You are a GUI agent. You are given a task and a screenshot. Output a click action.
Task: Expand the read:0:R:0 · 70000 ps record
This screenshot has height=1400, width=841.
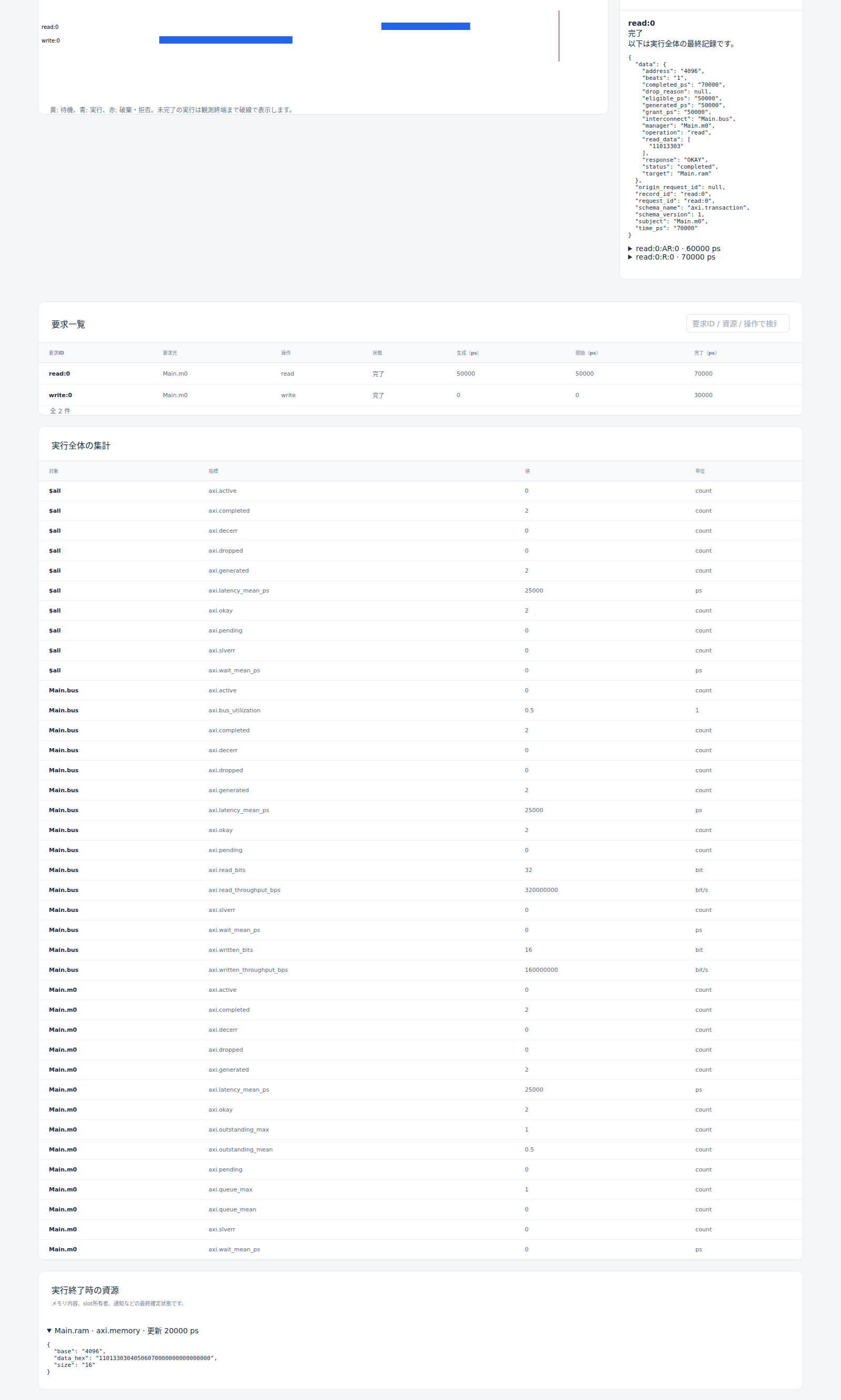coord(672,257)
